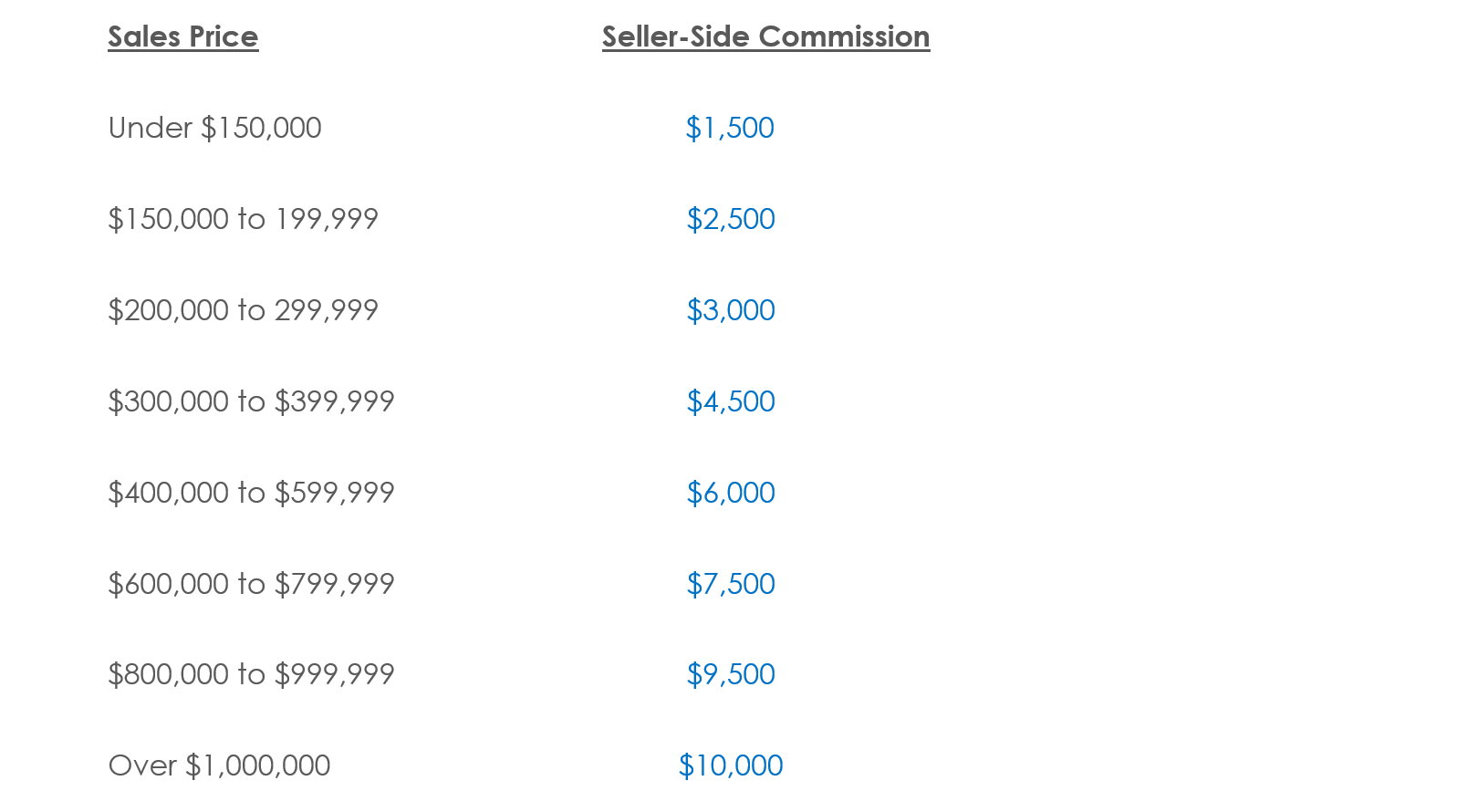Viewport: 1457px width, 812px height.
Task: Select the $200,000 to 299,999 tier
Action: coord(243,310)
